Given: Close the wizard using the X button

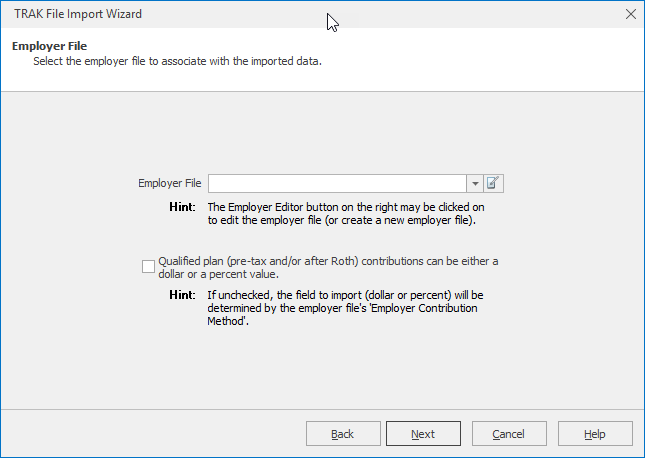Looking at the screenshot, I should 630,14.
